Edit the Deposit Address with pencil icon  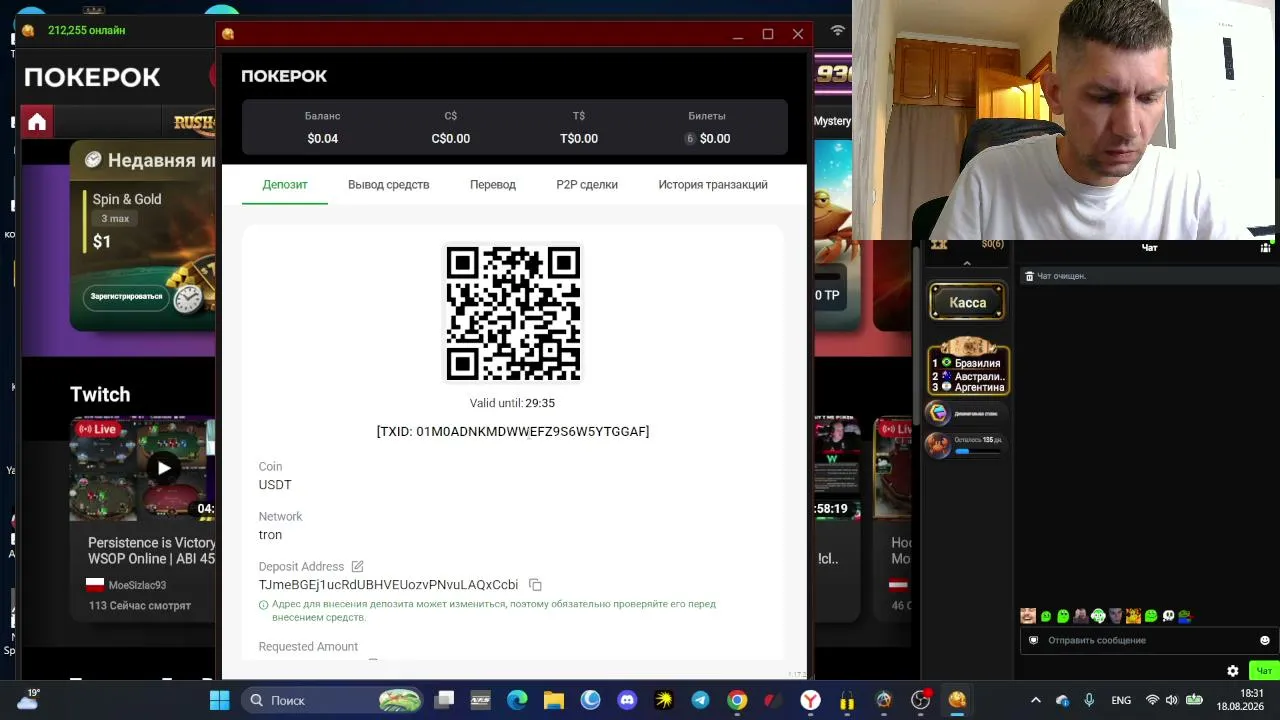point(357,567)
